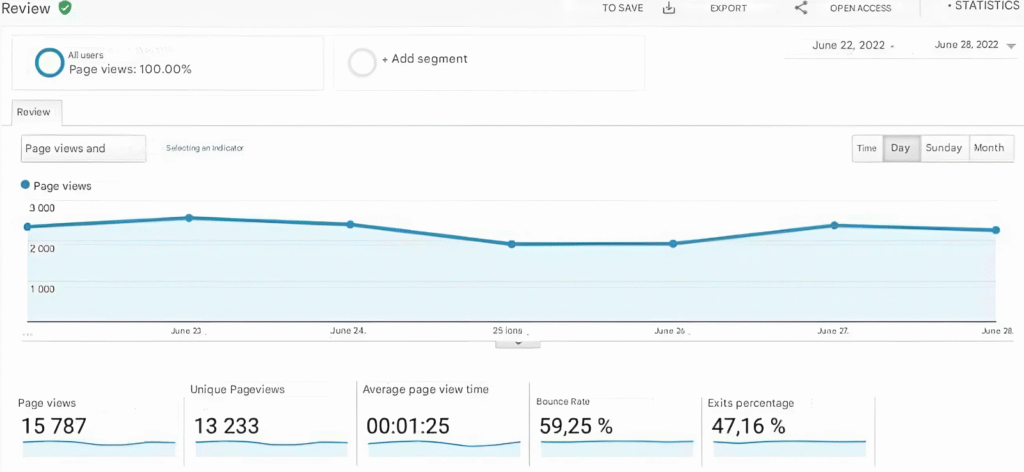Switch chart granularity to Time
Image resolution: width=1024 pixels, height=472 pixels.
point(867,148)
